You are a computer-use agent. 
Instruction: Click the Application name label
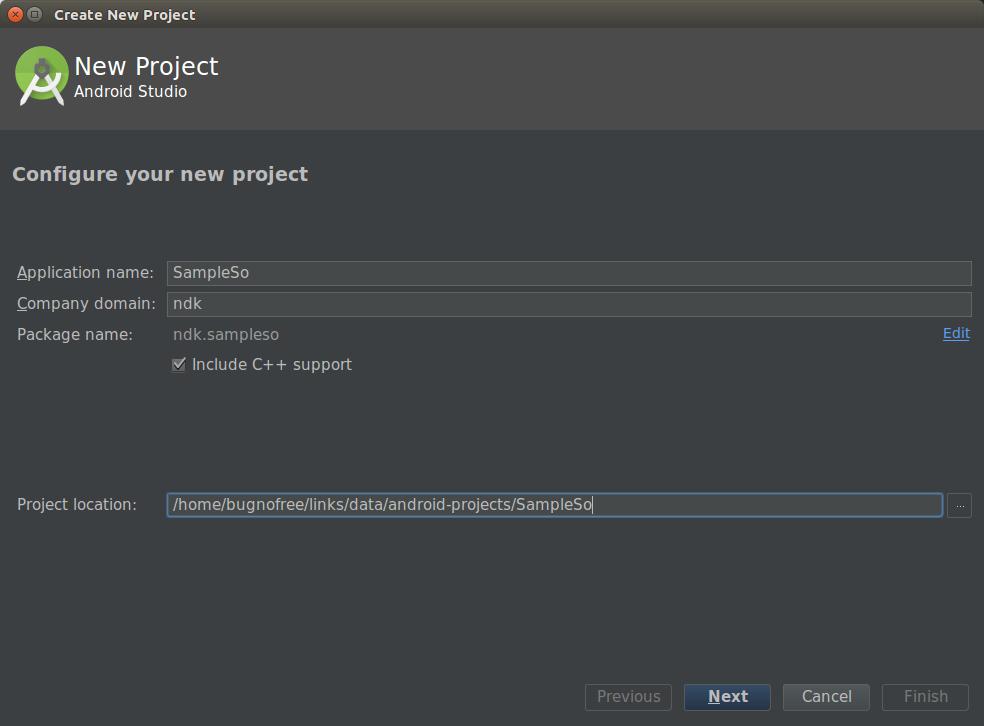[x=85, y=273]
